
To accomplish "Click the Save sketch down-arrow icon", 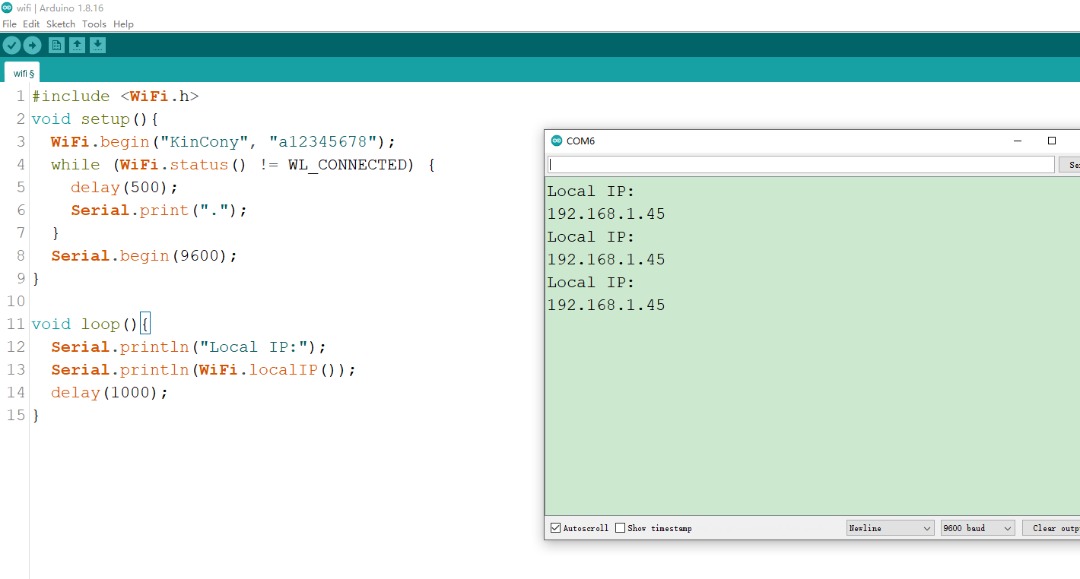I will coord(97,45).
